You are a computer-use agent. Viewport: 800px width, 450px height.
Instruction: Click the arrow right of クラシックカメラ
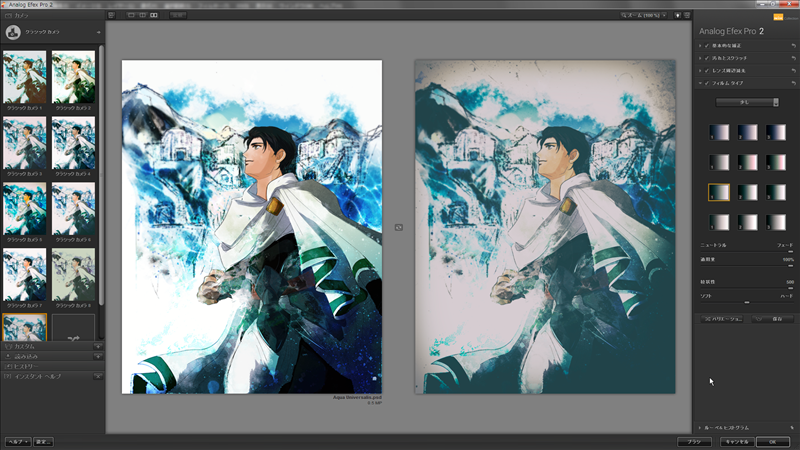[98, 32]
